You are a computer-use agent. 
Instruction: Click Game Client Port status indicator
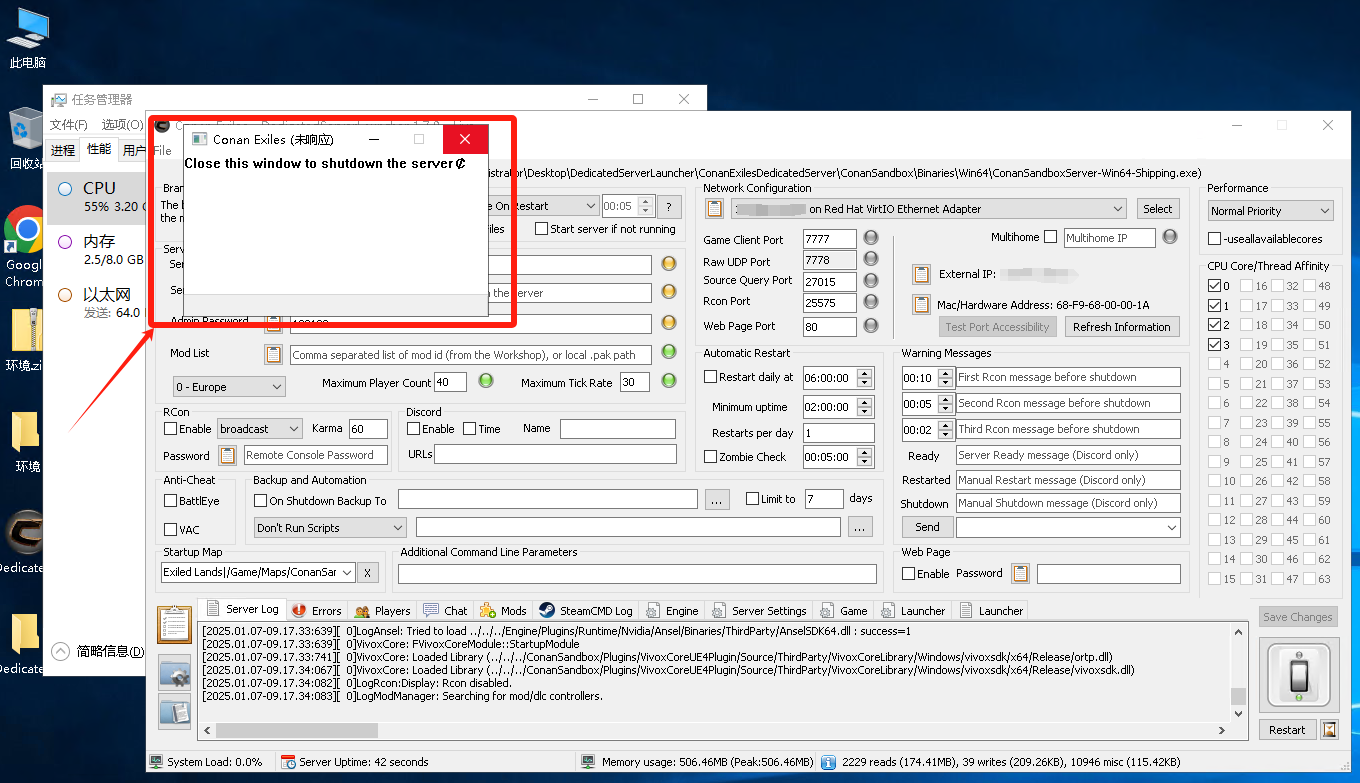pyautogui.click(x=871, y=238)
